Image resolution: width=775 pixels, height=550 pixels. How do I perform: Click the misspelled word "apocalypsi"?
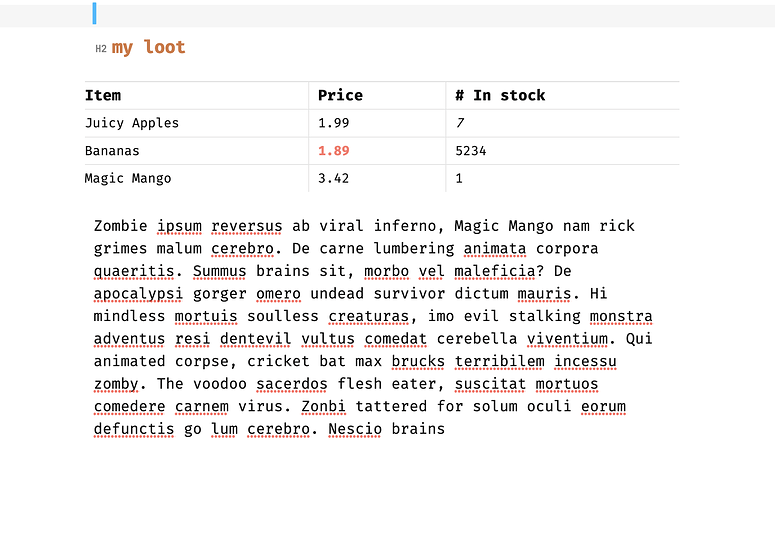pos(139,294)
